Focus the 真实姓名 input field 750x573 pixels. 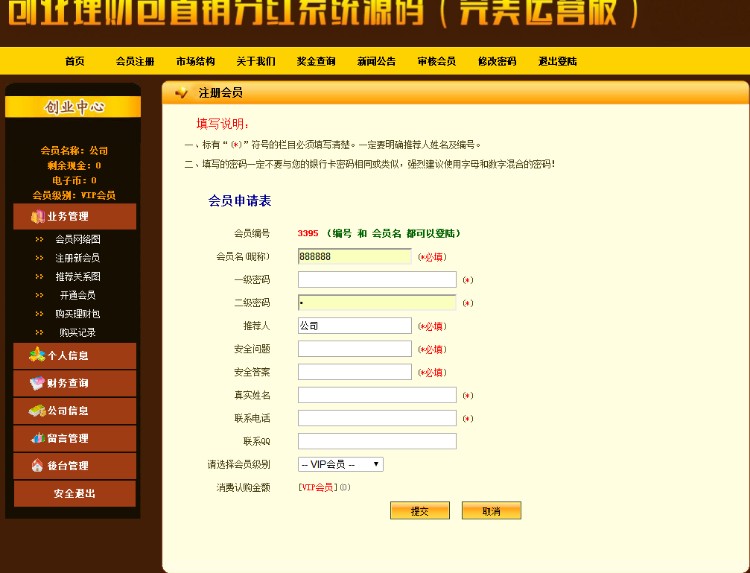(x=377, y=395)
